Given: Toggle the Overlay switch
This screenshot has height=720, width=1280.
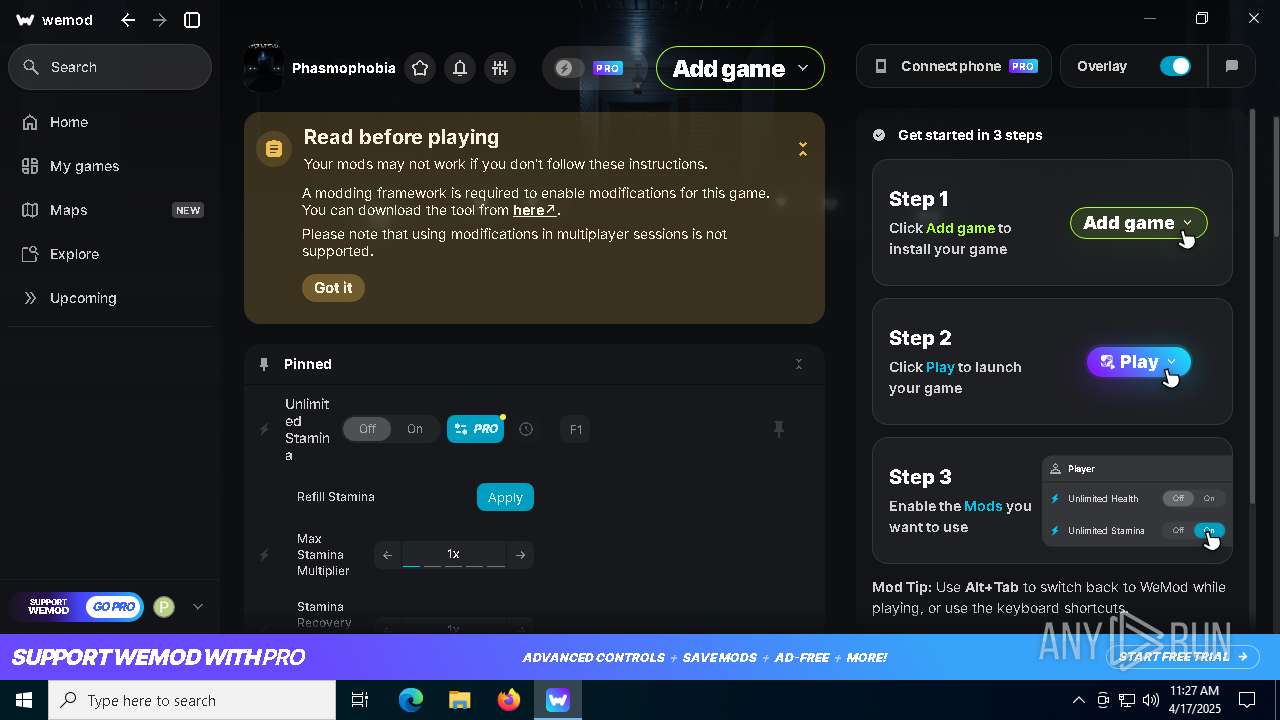Looking at the screenshot, I should (1175, 66).
